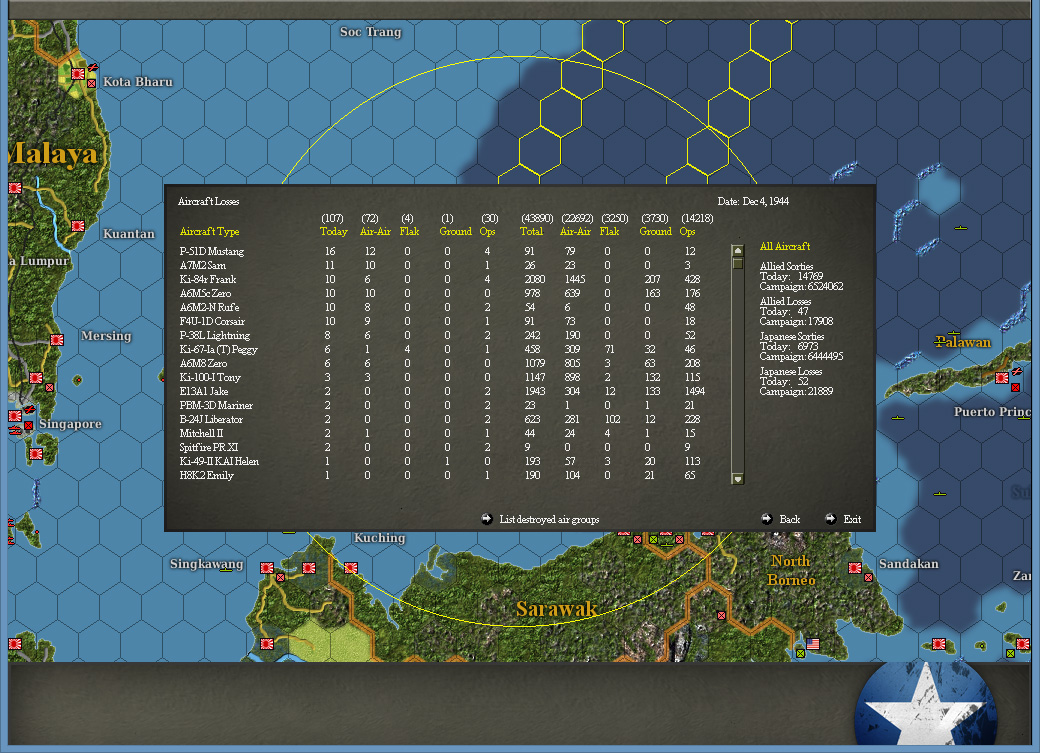
Task: Sort by Today column header
Action: pos(334,232)
